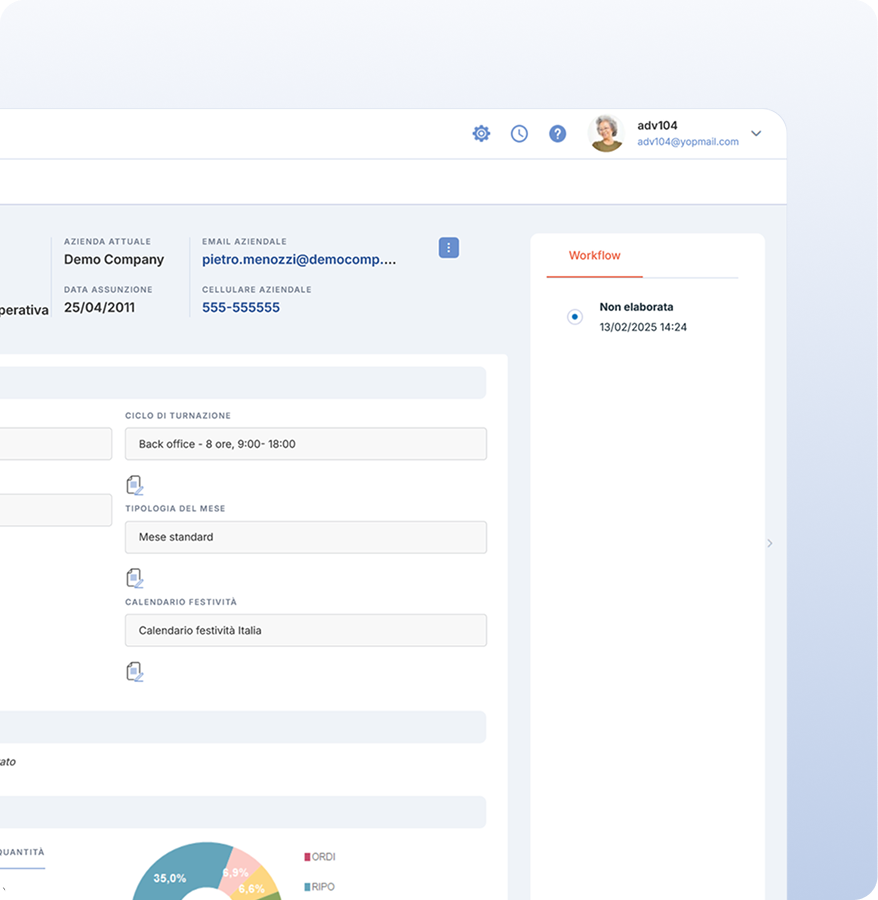Viewport: 878px width, 900px height.
Task: Switch to the Workflow tab
Action: (593, 255)
